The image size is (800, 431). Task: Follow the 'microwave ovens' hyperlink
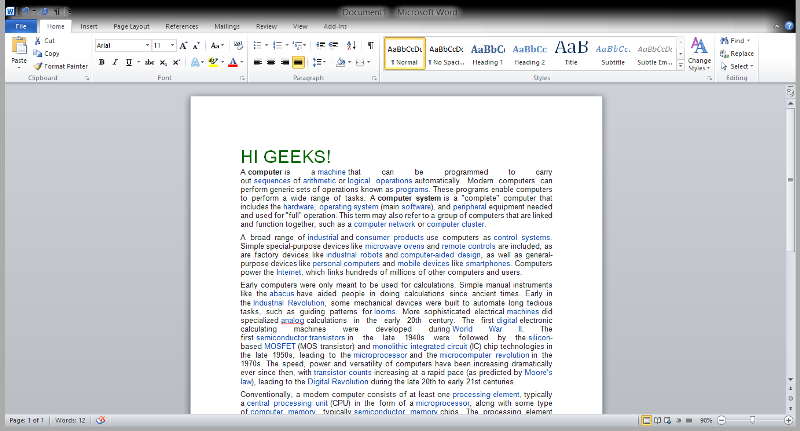[x=394, y=246]
